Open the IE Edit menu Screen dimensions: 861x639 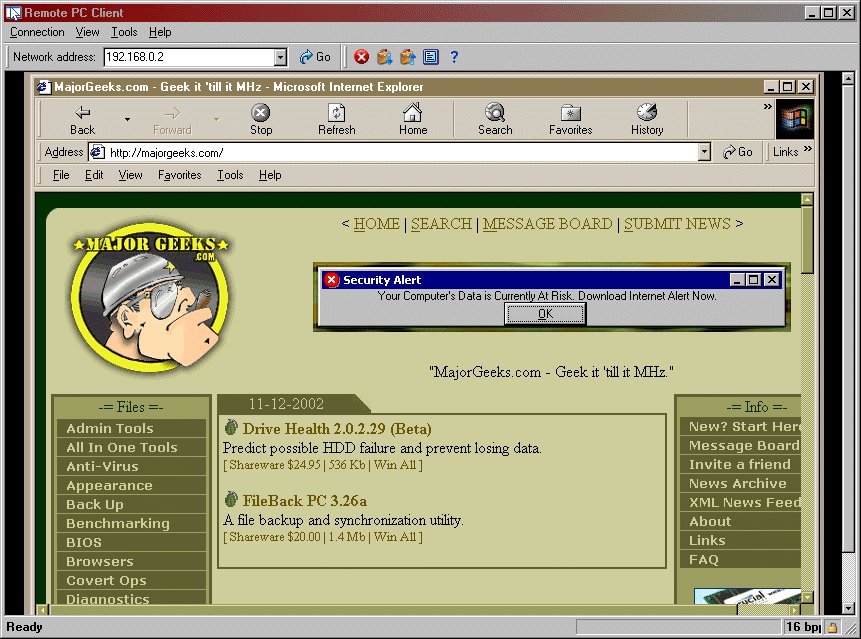click(x=94, y=175)
